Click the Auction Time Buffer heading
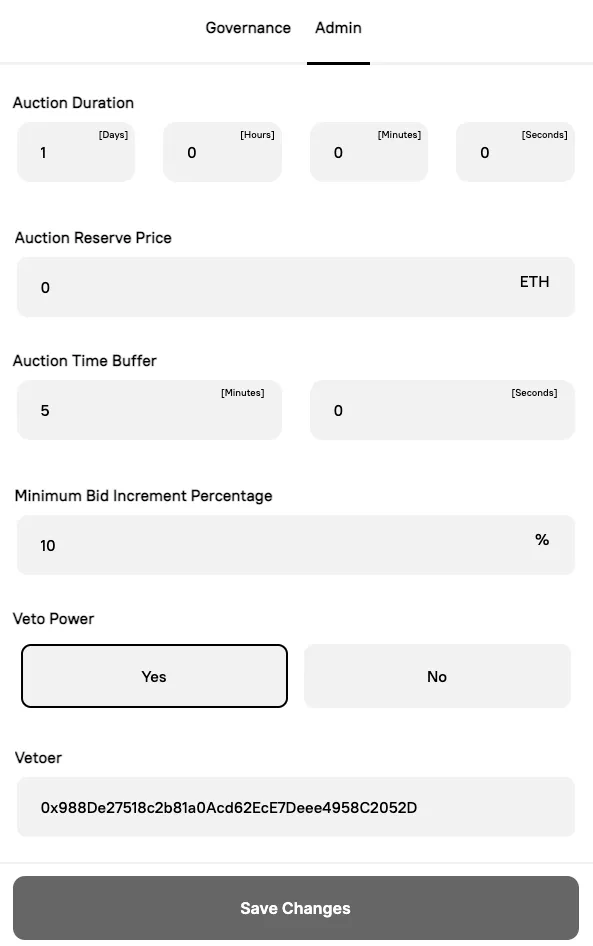The height and width of the screenshot is (946, 593). [x=84, y=361]
